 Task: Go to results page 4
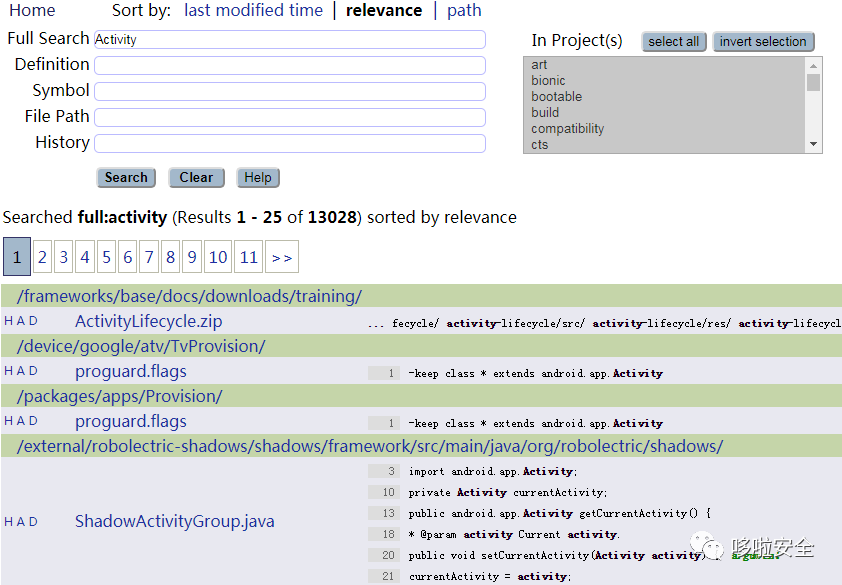85,257
